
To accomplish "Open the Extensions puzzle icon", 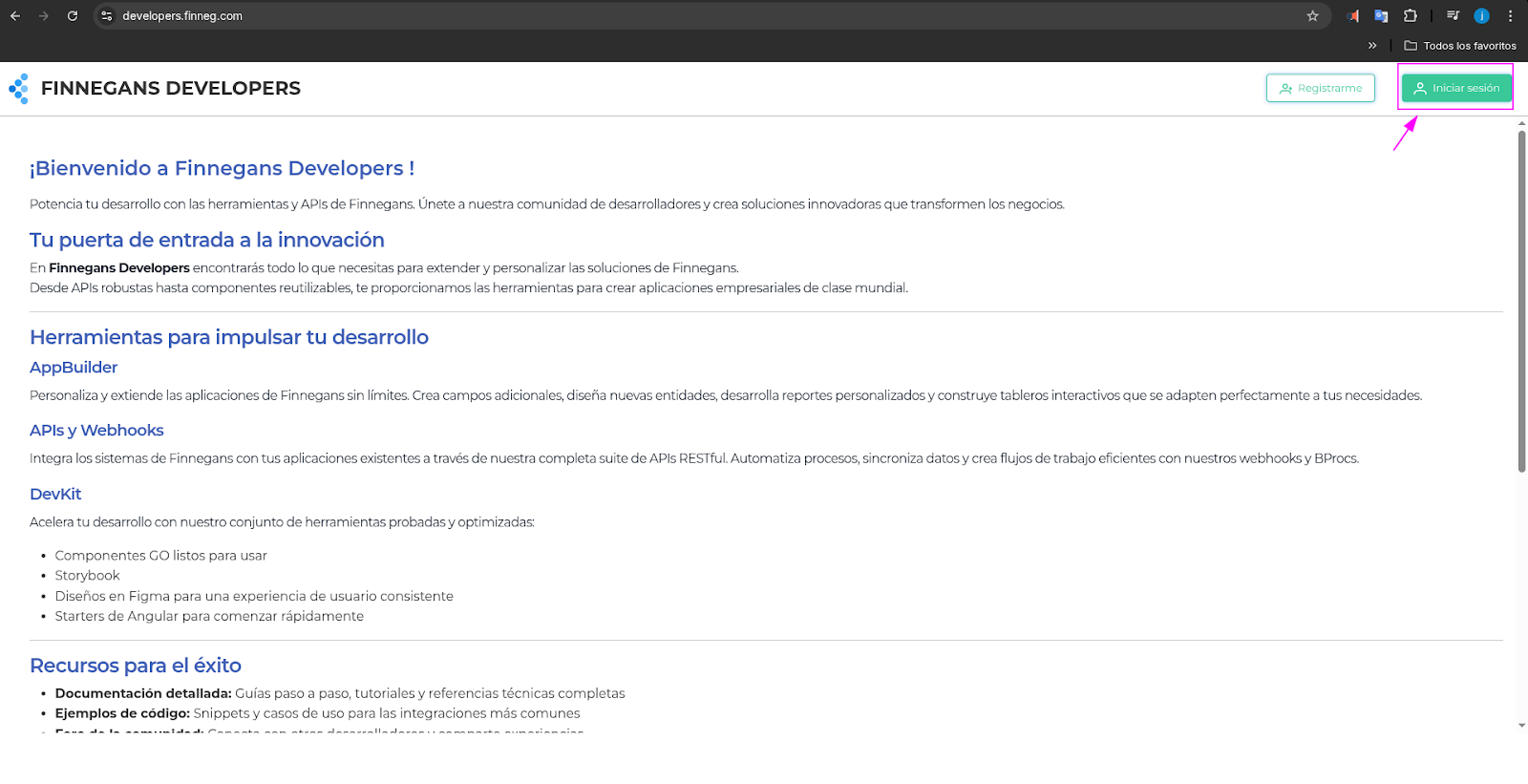I will (1411, 16).
